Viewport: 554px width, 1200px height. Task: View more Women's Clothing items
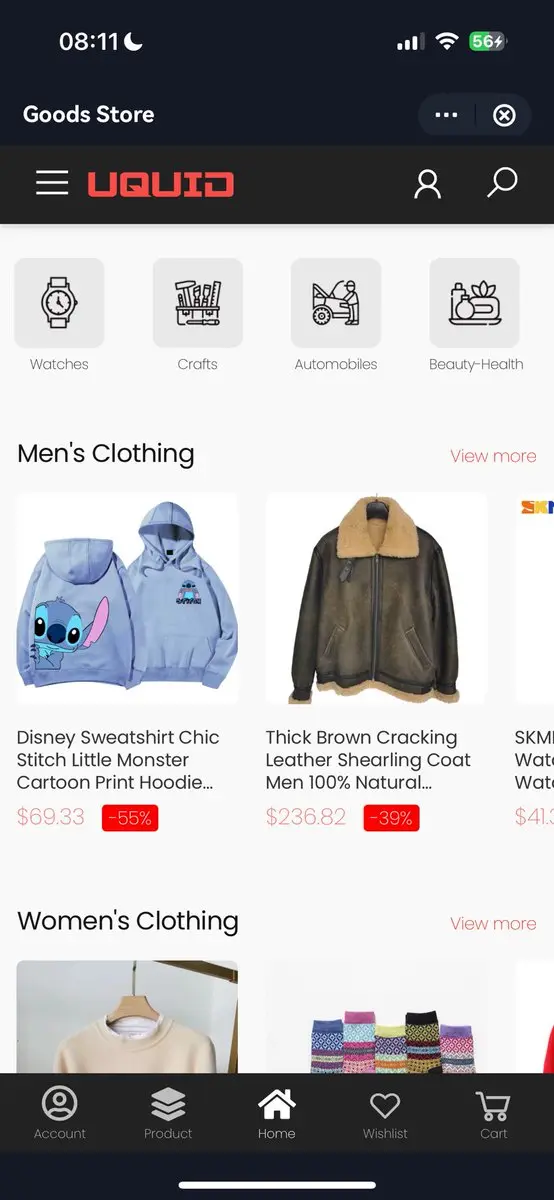[x=493, y=923]
